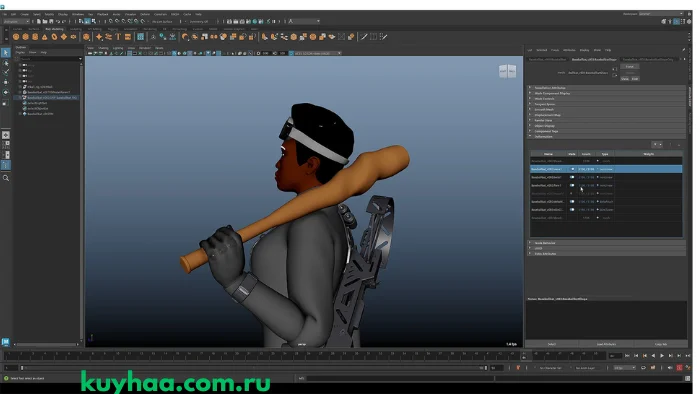This screenshot has height=394, width=700.
Task: Click the play forward button
Action: (662, 356)
